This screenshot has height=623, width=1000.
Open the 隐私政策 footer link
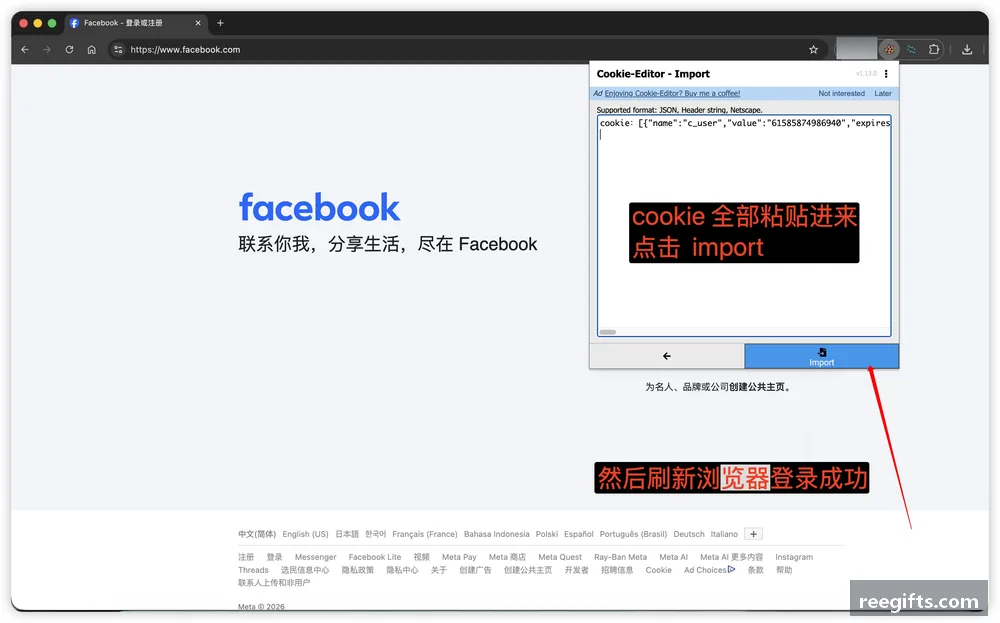pos(358,570)
